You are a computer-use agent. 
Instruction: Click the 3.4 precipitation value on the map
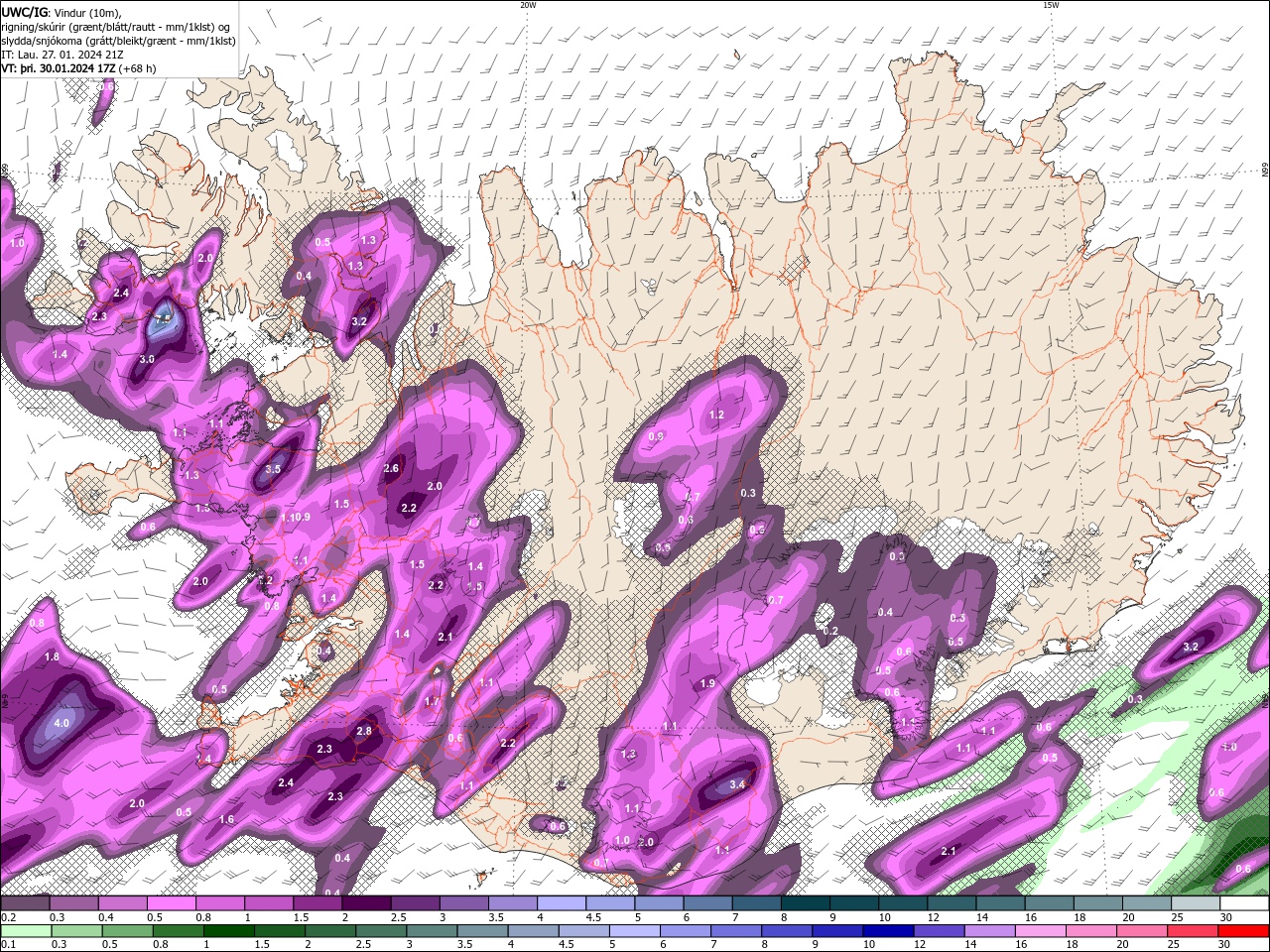click(736, 784)
